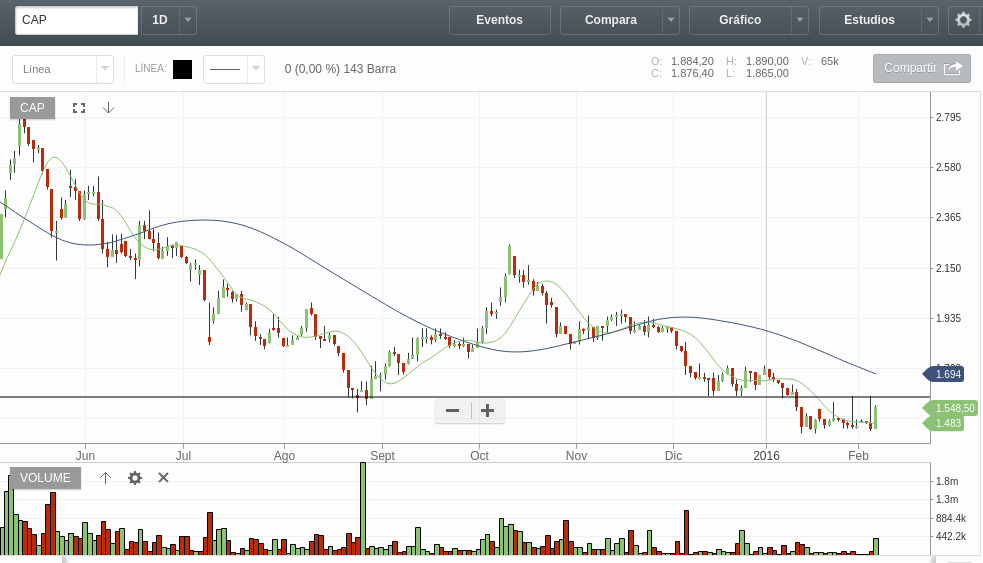Image resolution: width=983 pixels, height=563 pixels.
Task: Open chart settings gear icon
Action: pyautogui.click(x=963, y=20)
